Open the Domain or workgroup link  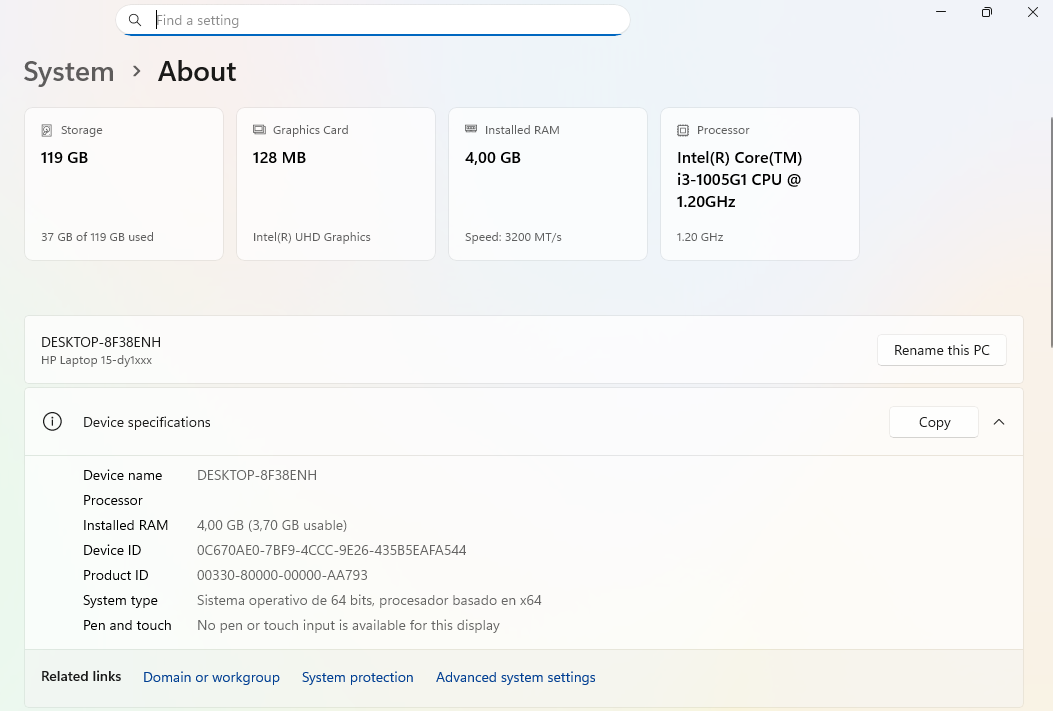click(211, 677)
